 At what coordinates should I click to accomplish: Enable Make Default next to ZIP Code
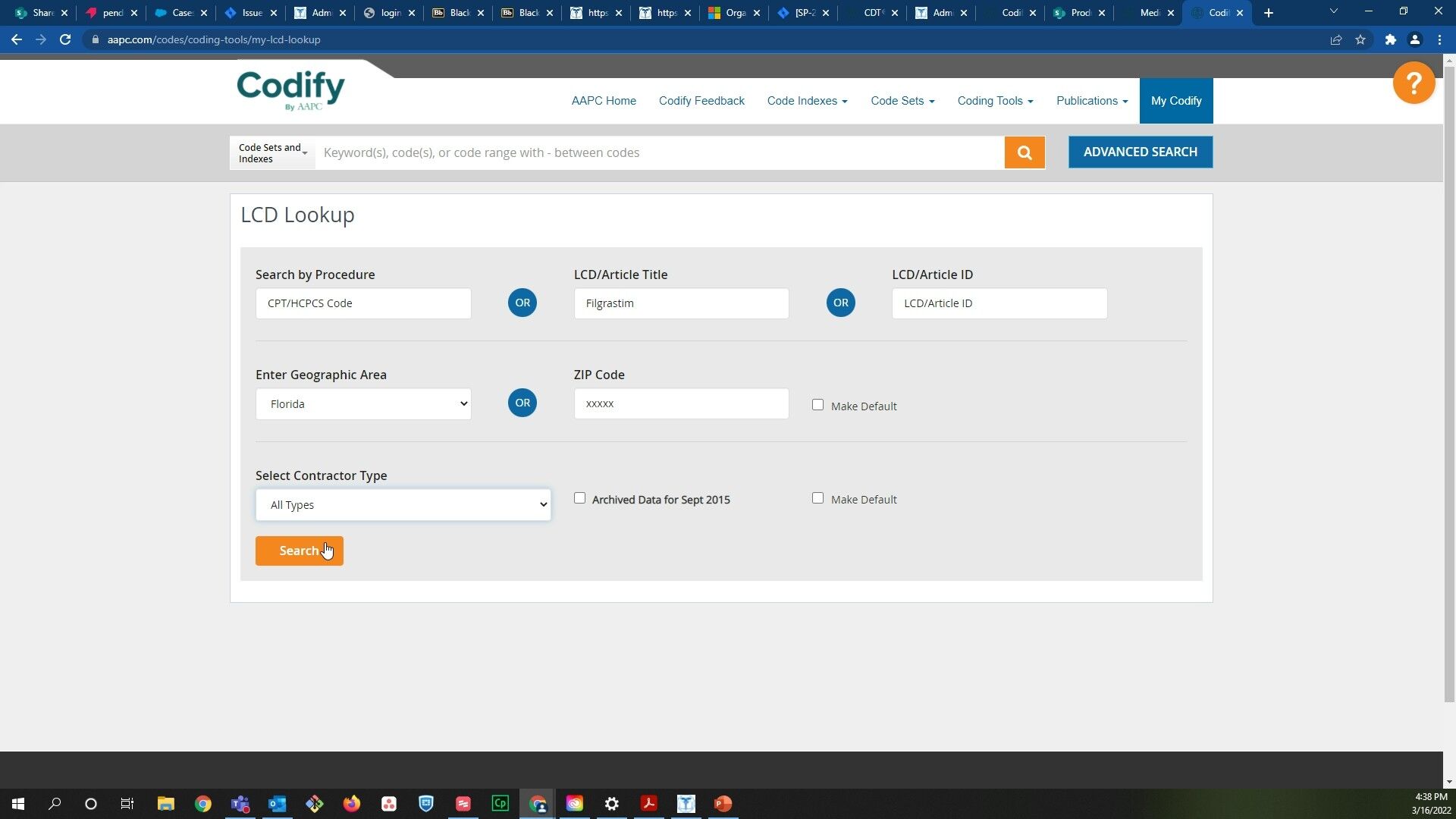tap(817, 404)
